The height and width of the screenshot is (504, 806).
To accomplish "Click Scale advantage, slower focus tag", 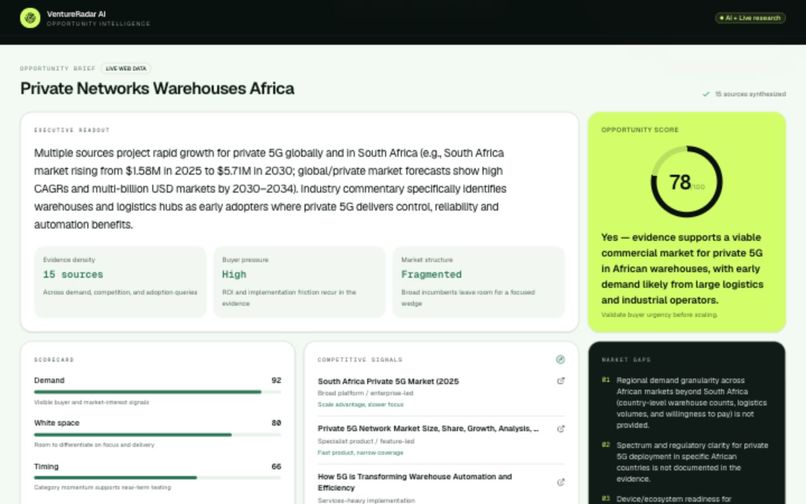I will click(360, 404).
